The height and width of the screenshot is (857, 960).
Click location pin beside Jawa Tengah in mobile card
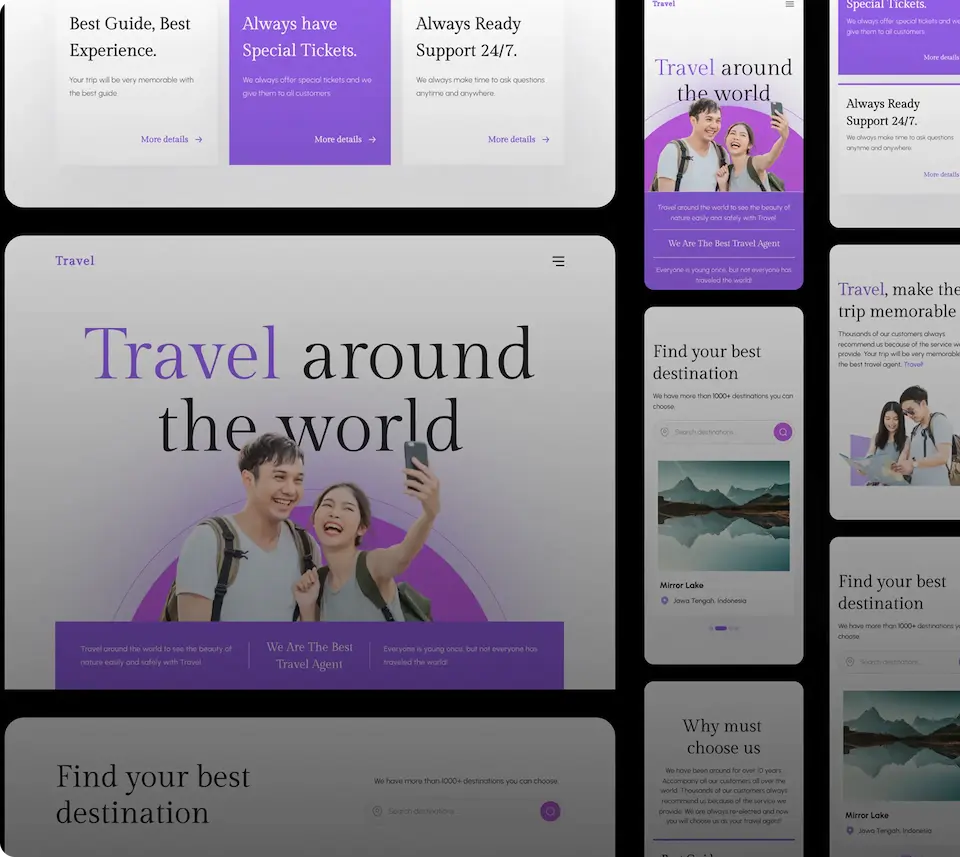664,601
